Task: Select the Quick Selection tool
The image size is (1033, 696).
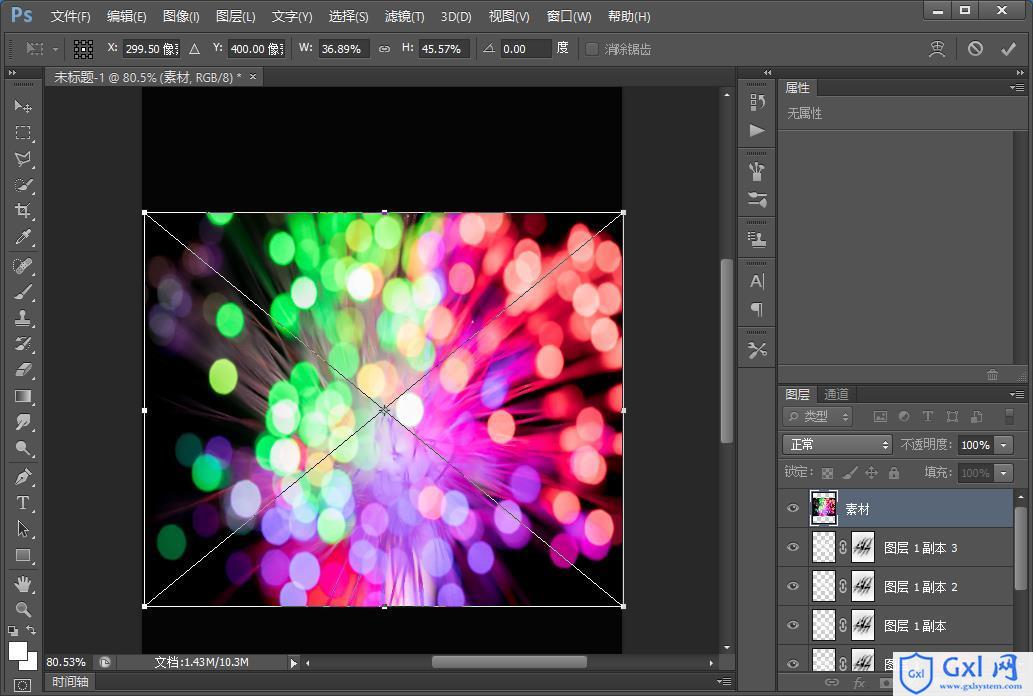Action: tap(23, 185)
